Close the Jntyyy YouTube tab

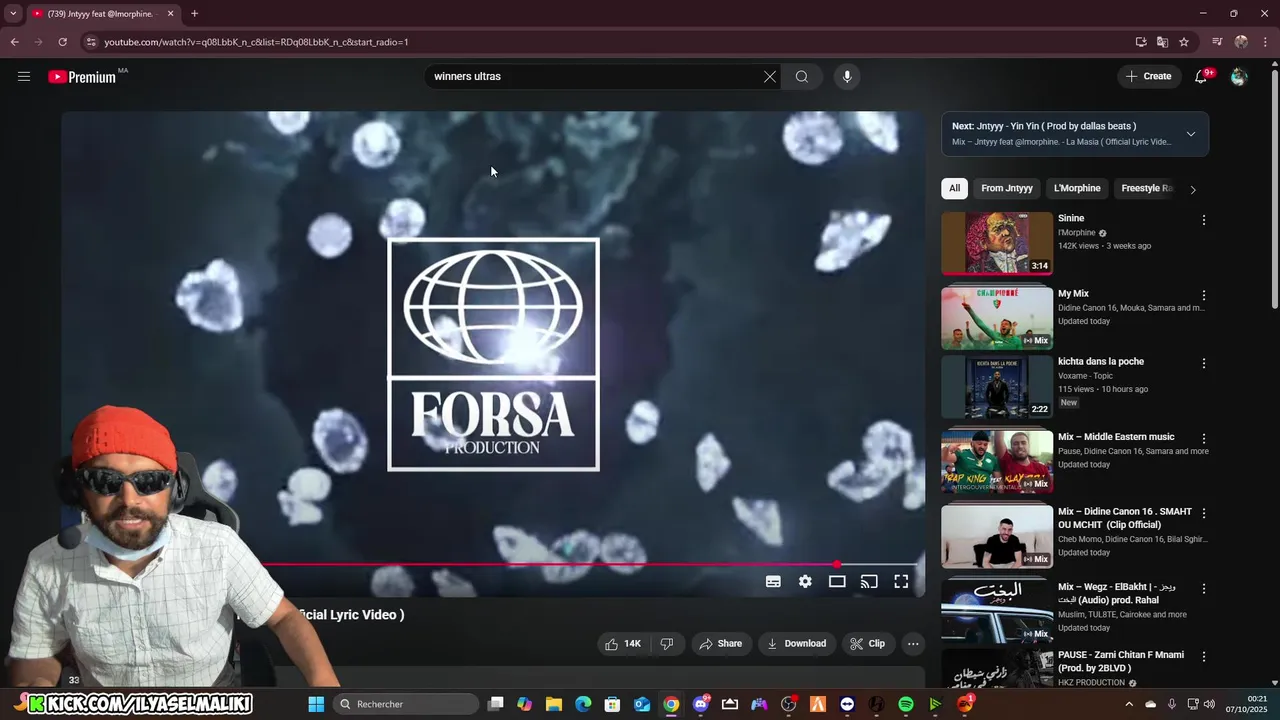tap(170, 14)
